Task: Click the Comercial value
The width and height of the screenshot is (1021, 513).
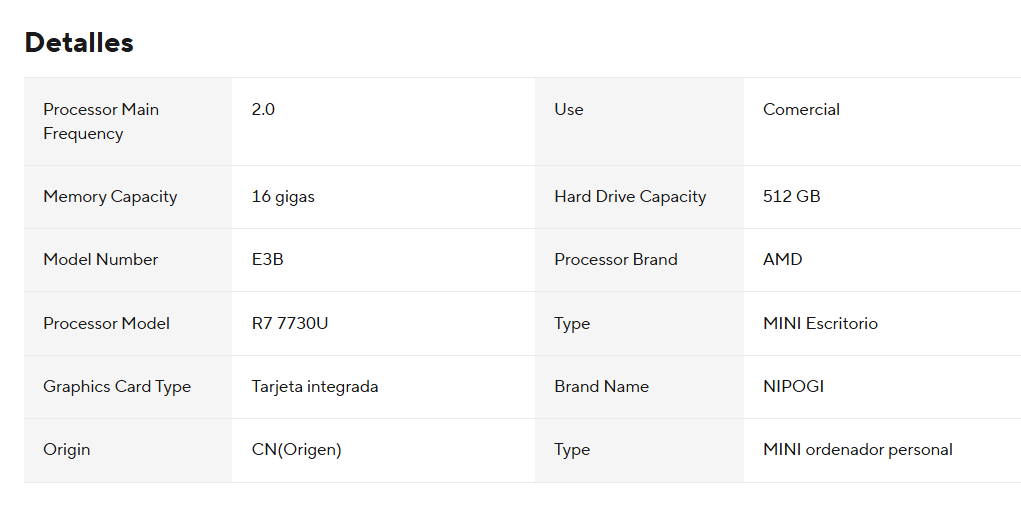Action: pyautogui.click(x=801, y=109)
